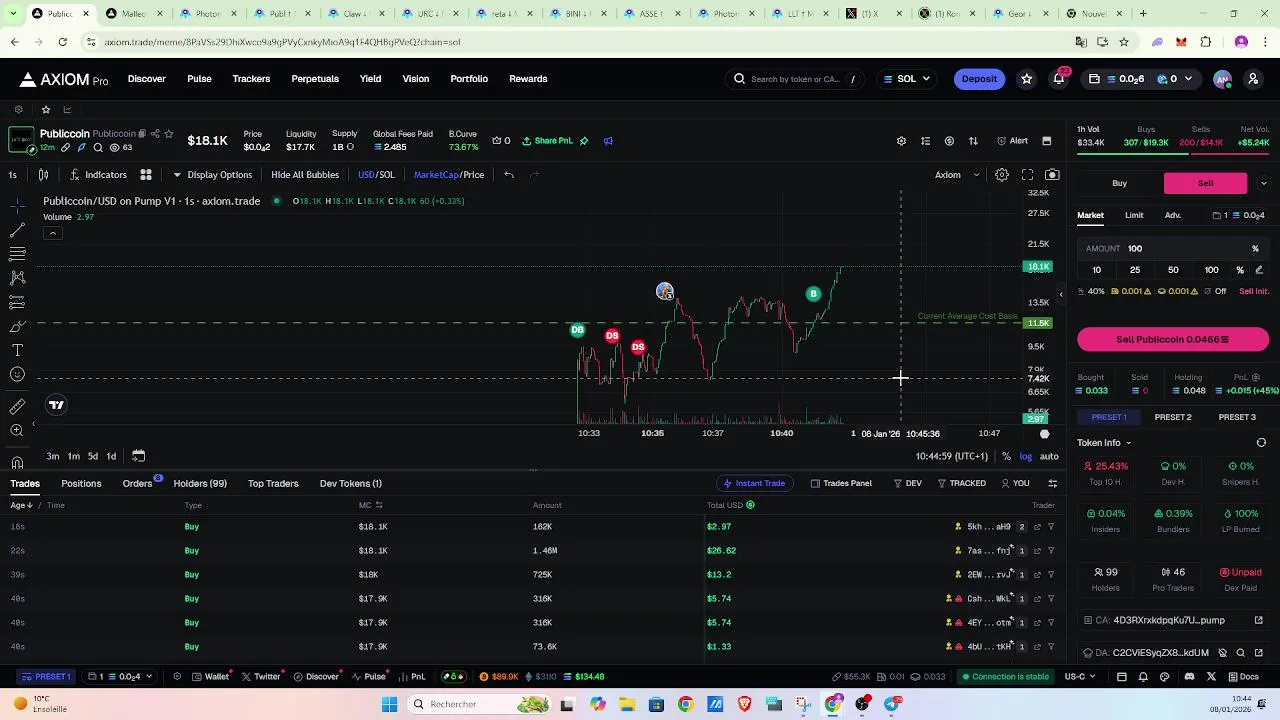Open the Dev Tokens (1) tab

351,484
